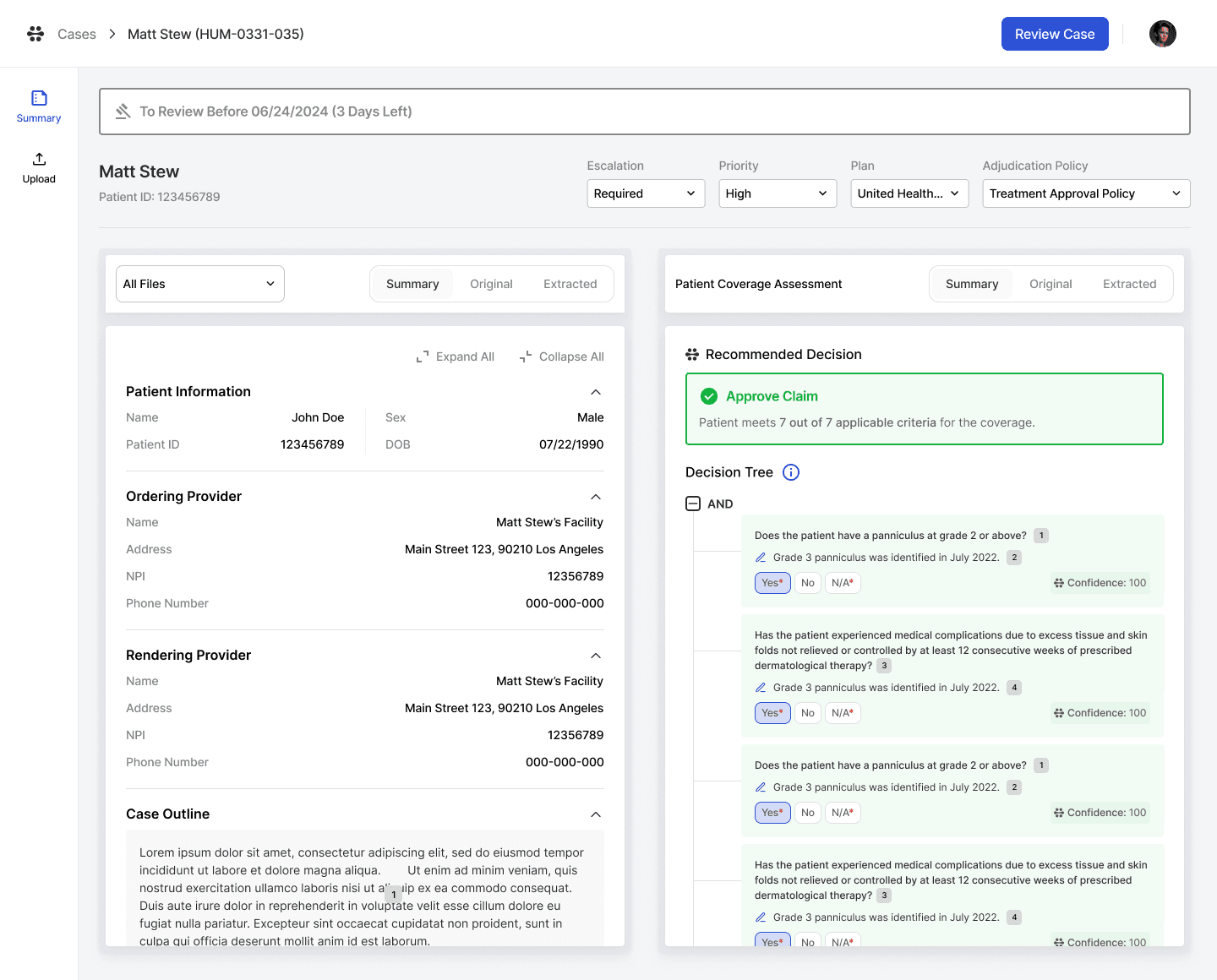The height and width of the screenshot is (980, 1217).
Task: Click reference badge 4 on second criterion answer
Action: pos(1014,688)
